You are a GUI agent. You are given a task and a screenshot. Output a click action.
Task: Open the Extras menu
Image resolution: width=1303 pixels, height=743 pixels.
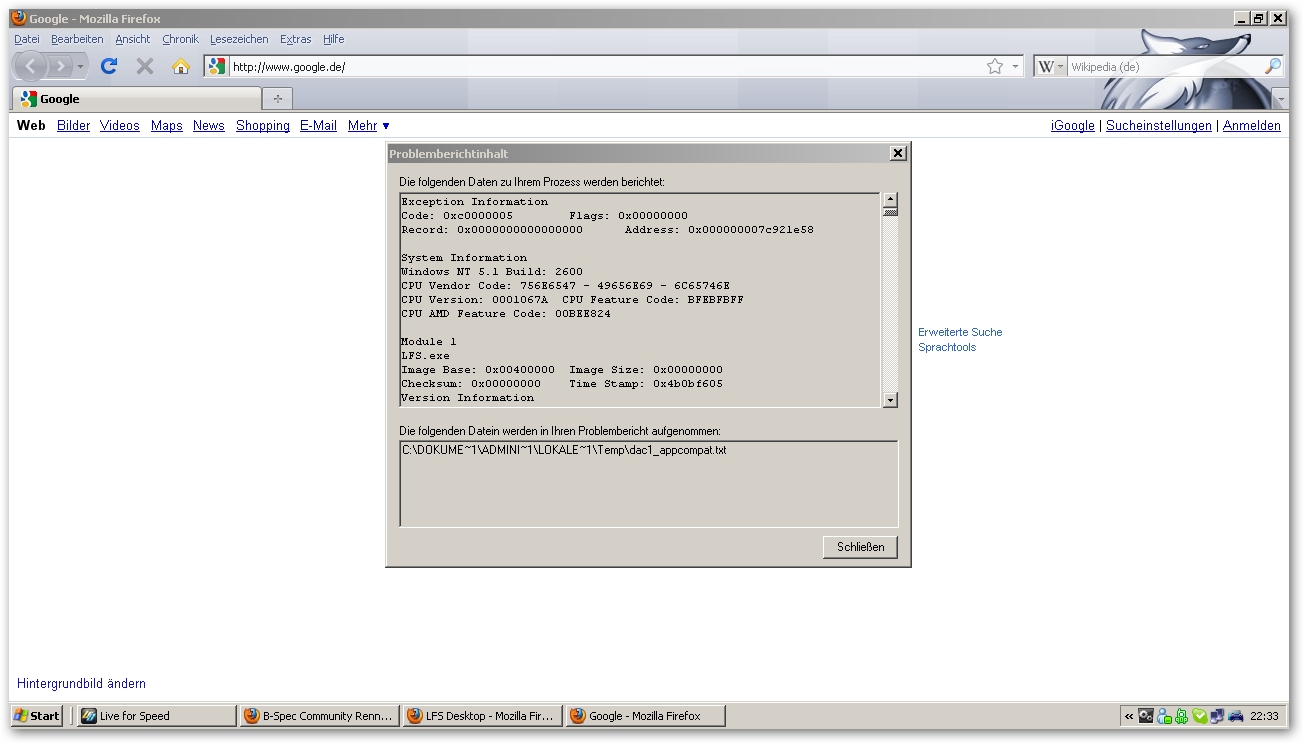tap(296, 39)
